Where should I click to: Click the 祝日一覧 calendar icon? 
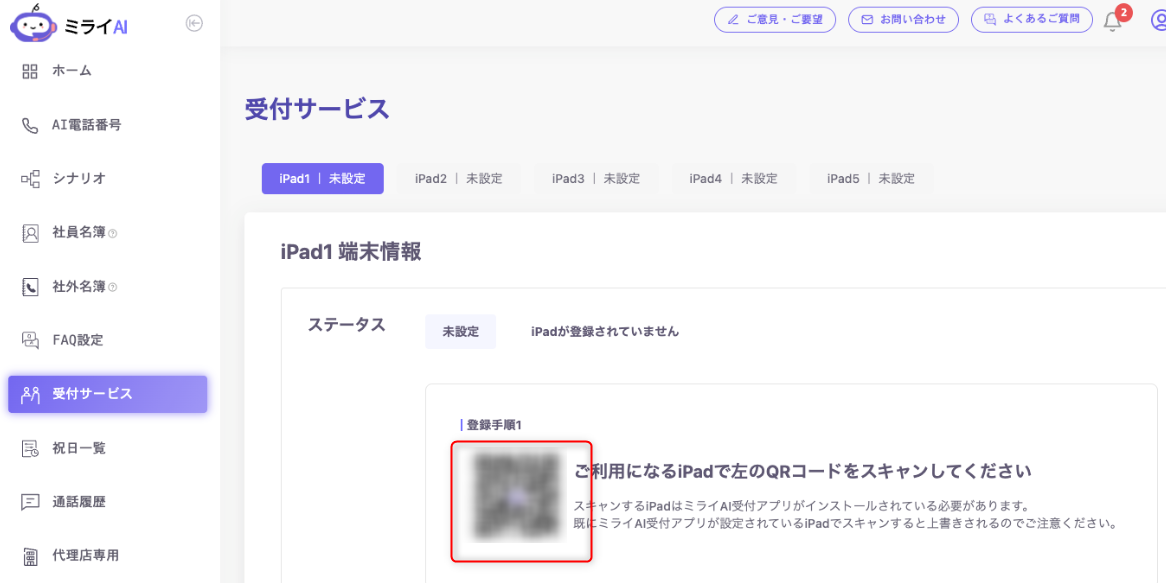pyautogui.click(x=30, y=448)
